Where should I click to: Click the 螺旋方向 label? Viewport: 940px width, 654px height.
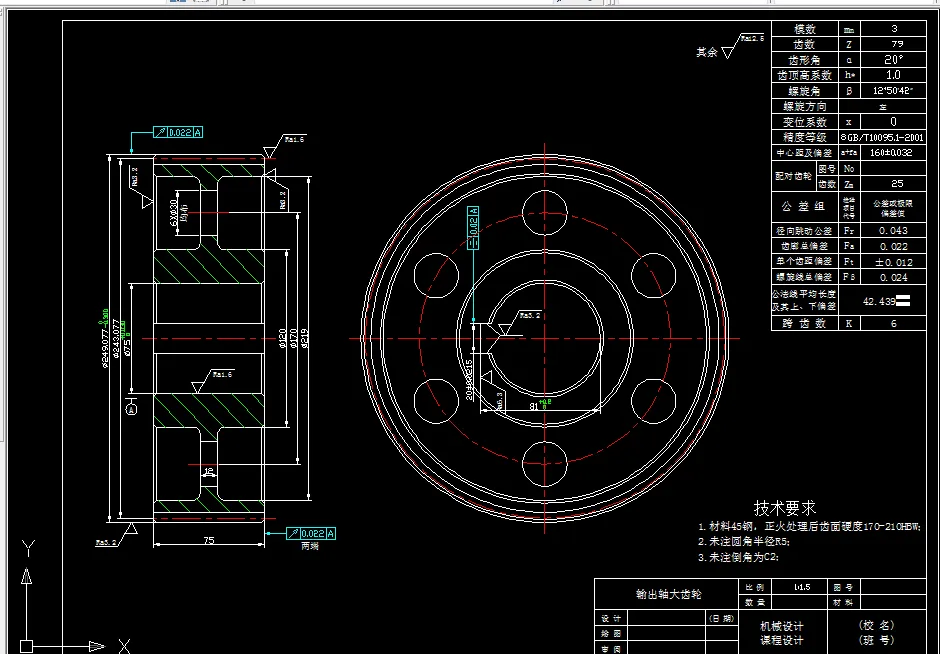tap(805, 107)
